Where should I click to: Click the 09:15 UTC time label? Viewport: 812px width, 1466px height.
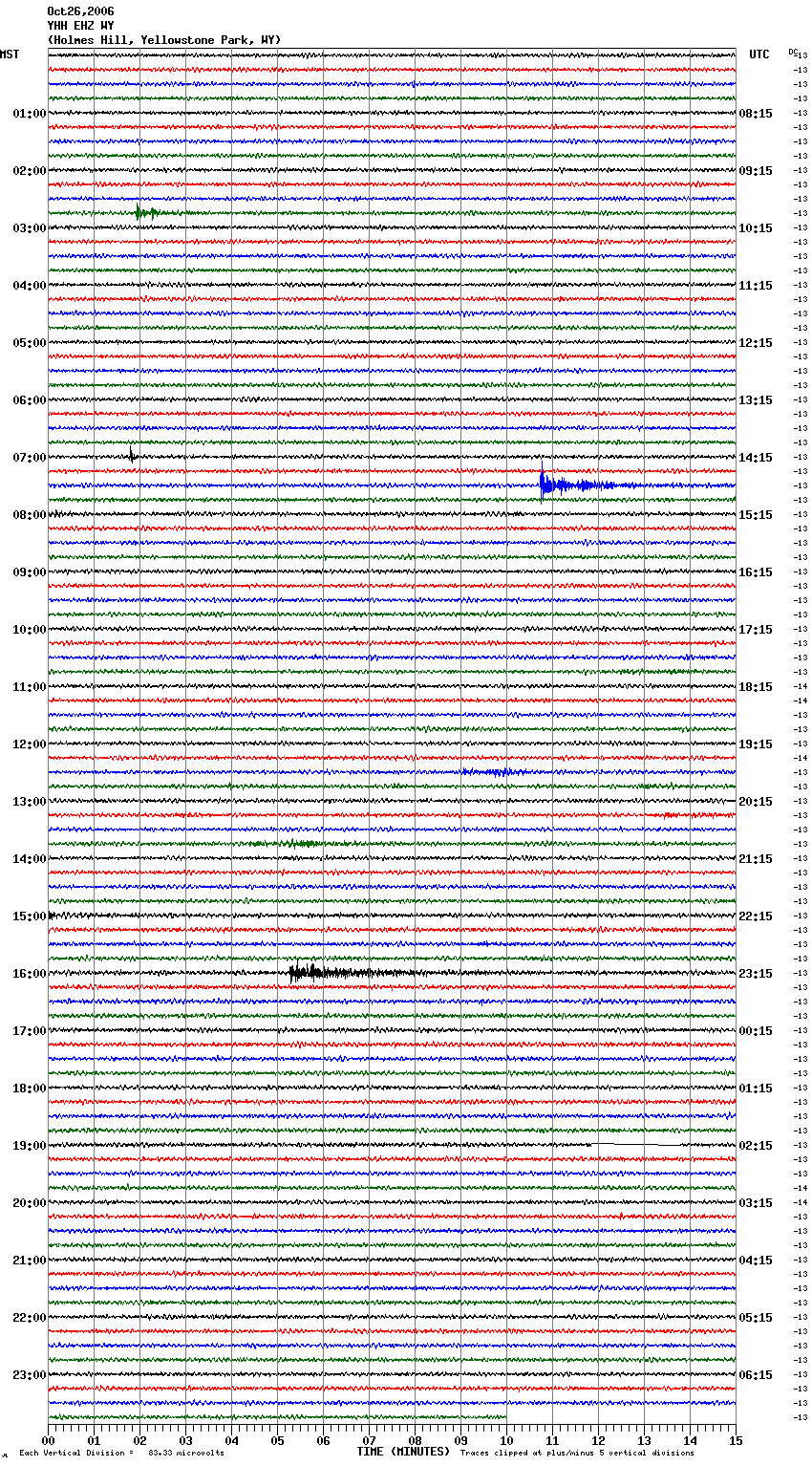pos(756,171)
